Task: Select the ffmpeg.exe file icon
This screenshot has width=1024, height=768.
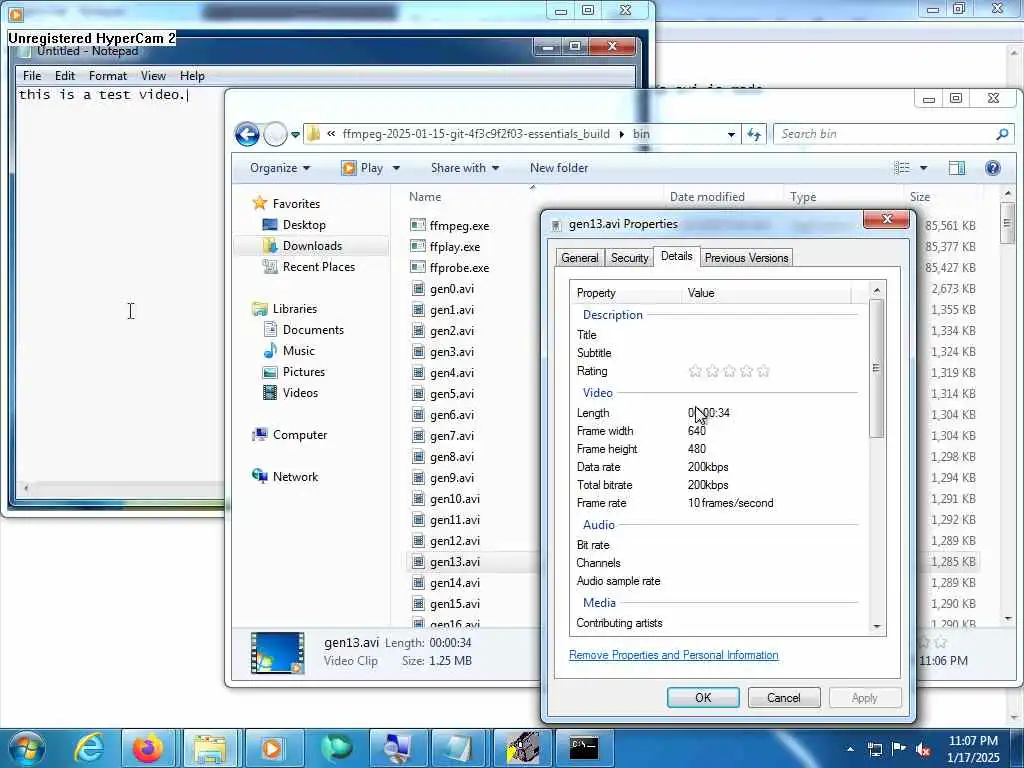Action: coord(418,225)
